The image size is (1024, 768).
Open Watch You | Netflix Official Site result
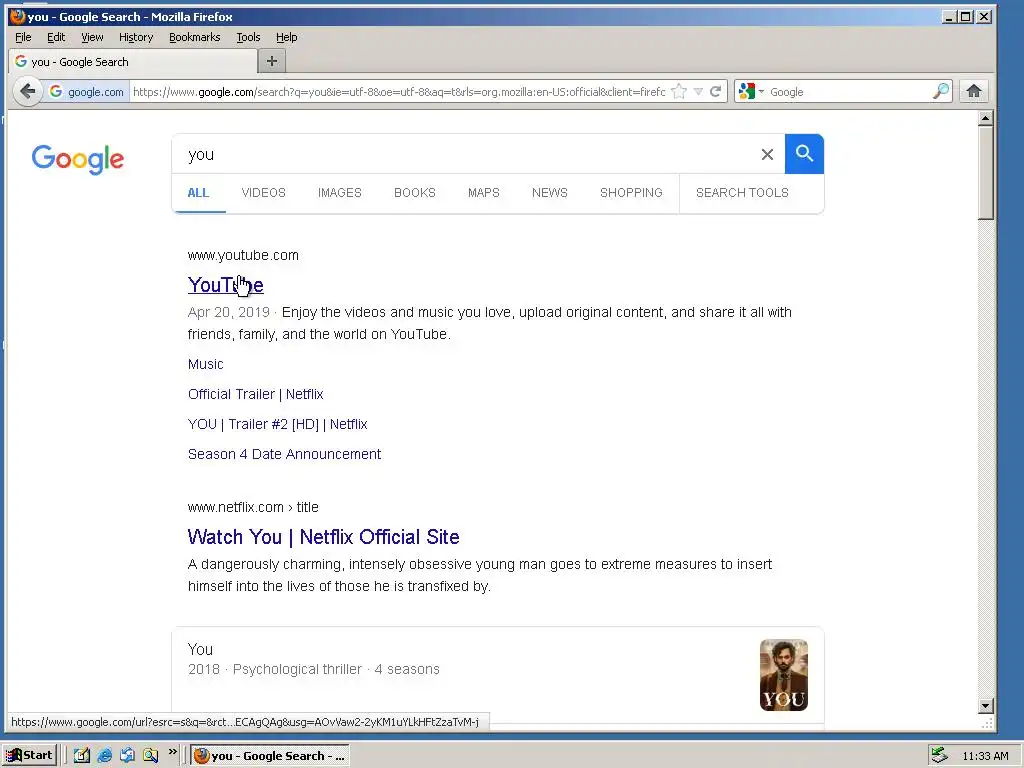[323, 537]
